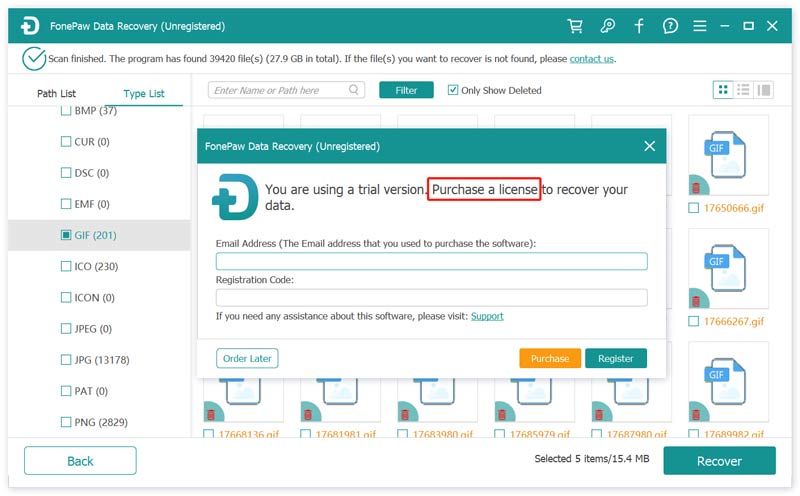The image size is (800, 496).
Task: Check the ICO (230) checkbox
Action: pos(66,266)
